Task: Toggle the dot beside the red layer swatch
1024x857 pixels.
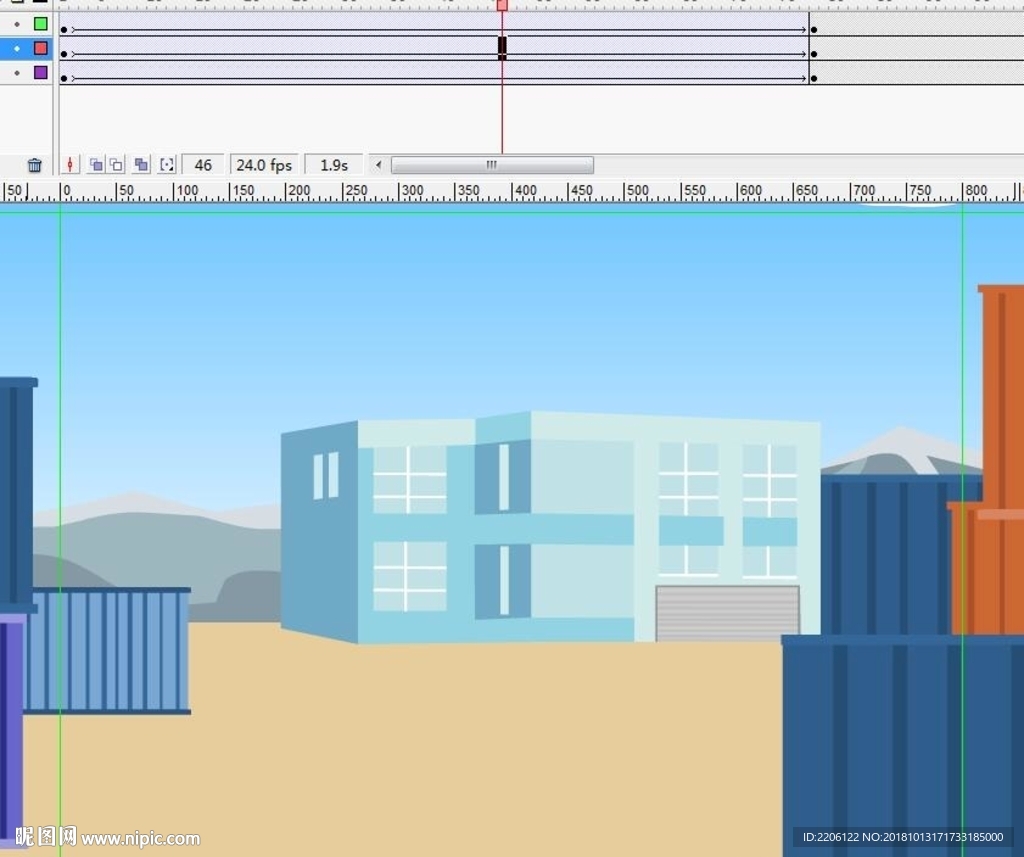Action: pos(17,48)
